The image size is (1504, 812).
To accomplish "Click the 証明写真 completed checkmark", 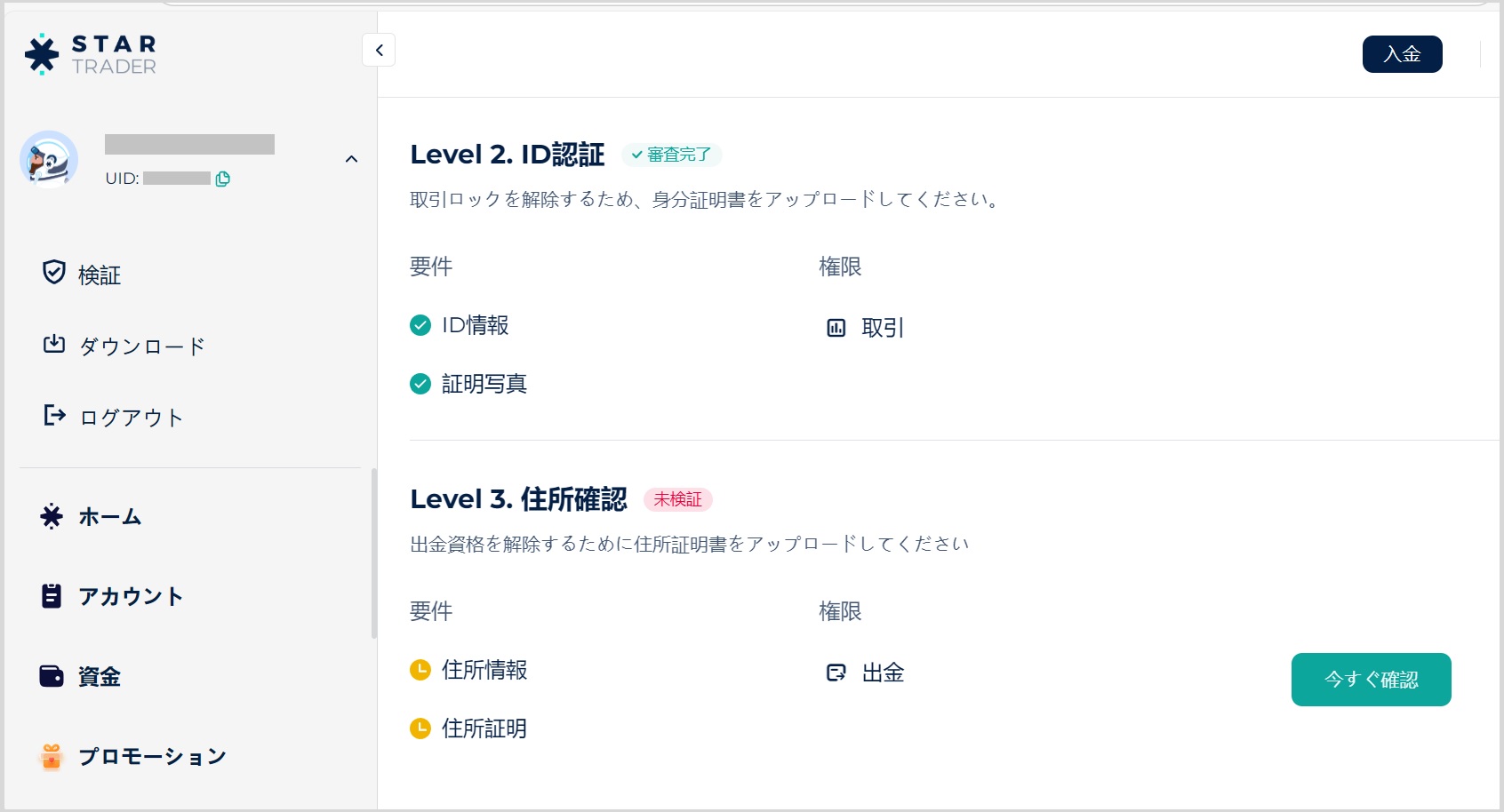I will coord(420,384).
